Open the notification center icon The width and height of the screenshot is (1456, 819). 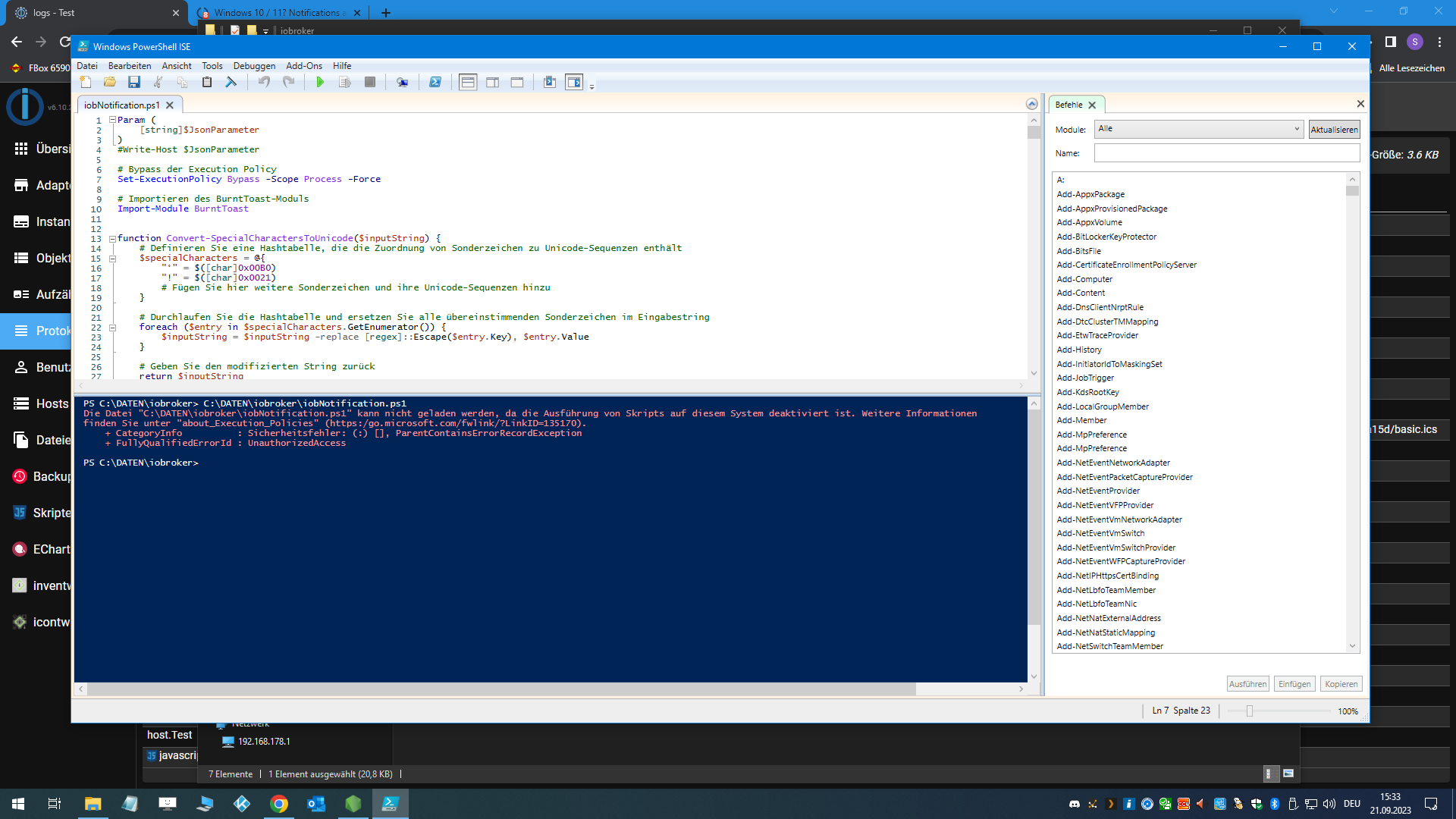(x=1431, y=804)
